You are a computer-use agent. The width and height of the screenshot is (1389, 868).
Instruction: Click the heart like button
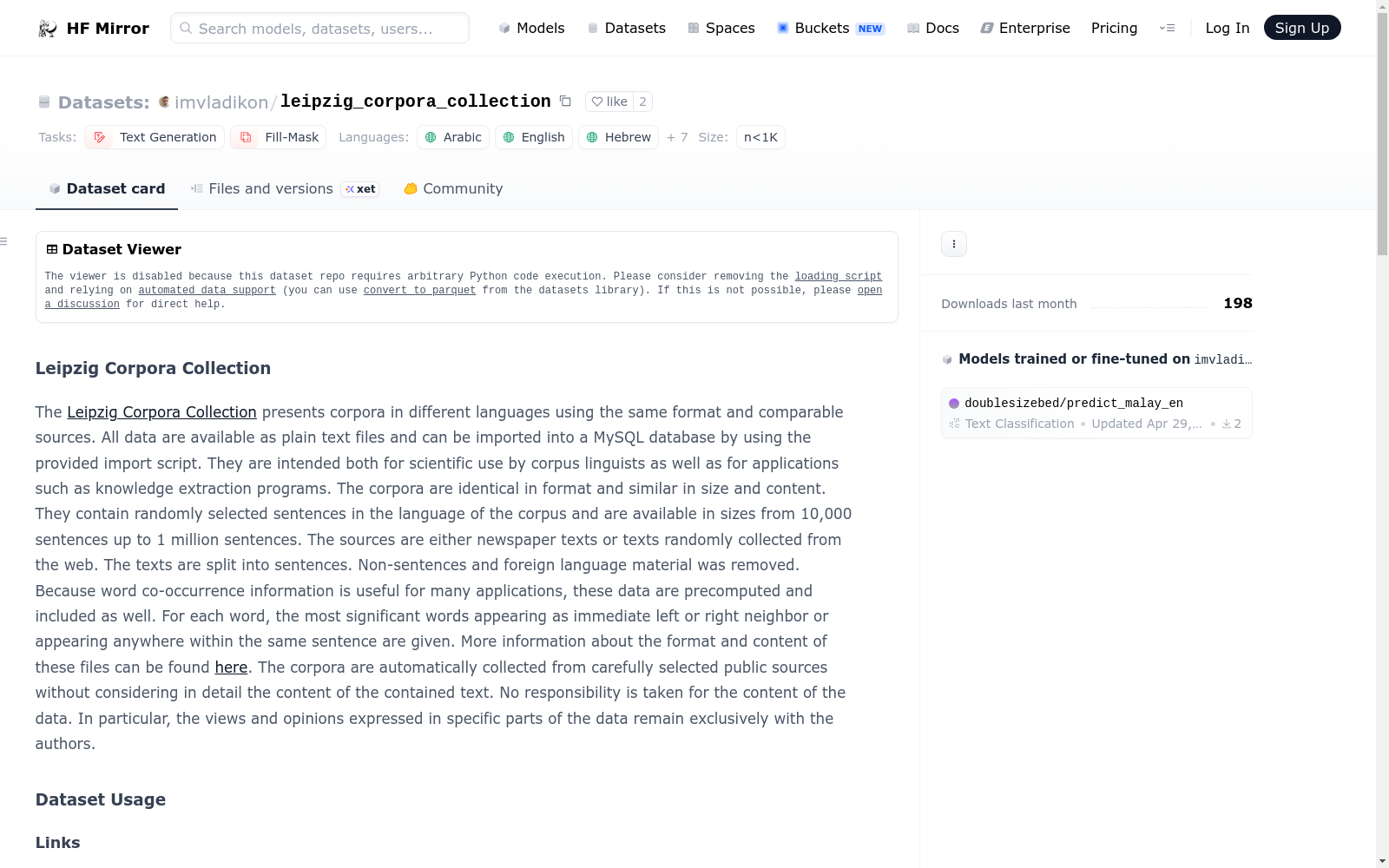point(609,102)
